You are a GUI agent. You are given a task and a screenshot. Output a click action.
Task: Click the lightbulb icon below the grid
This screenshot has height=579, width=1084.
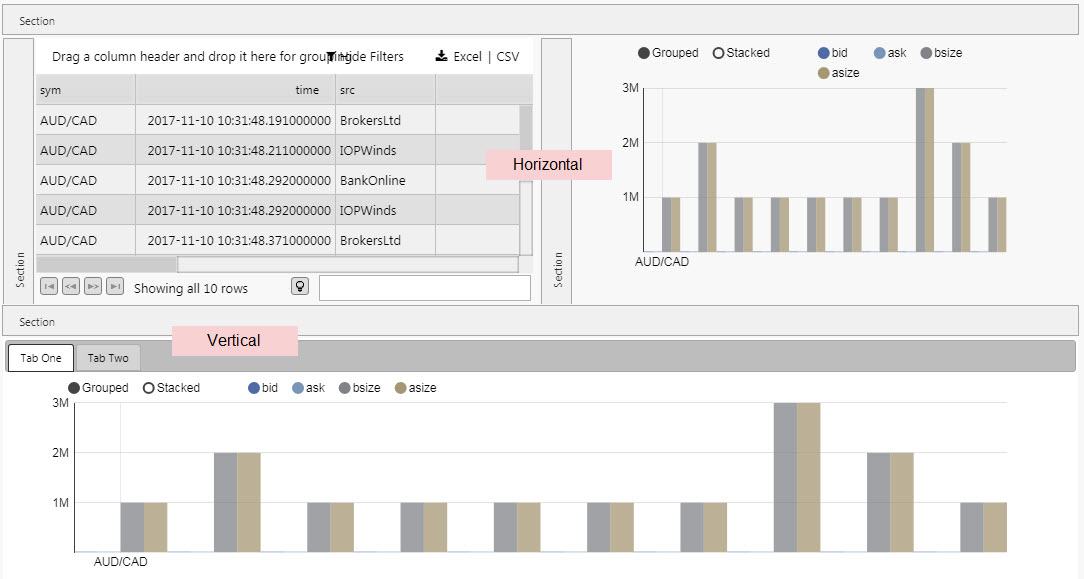pos(299,286)
